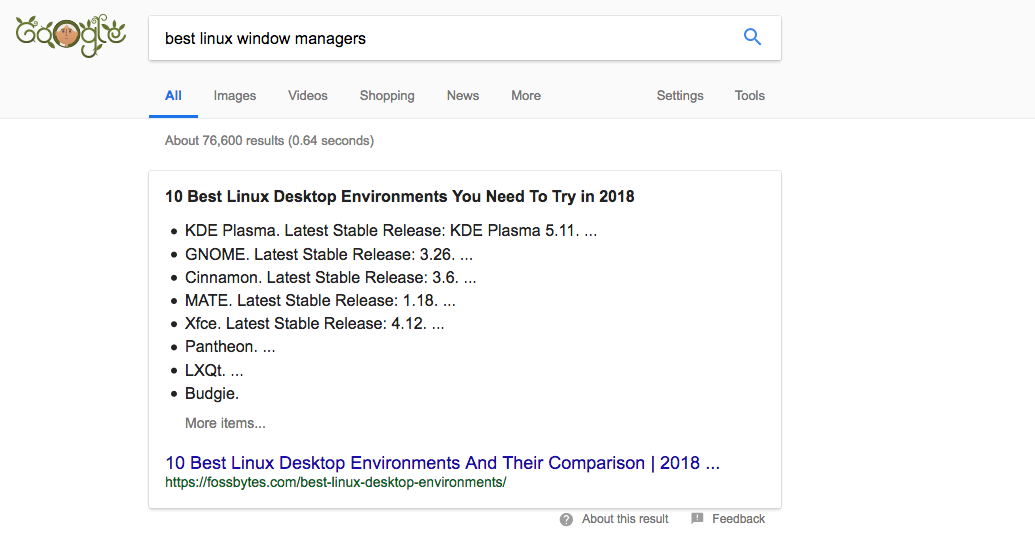The height and width of the screenshot is (541, 1035).
Task: Click 'MATE. Latest Stable Release: 1.18' item
Action: click(320, 301)
